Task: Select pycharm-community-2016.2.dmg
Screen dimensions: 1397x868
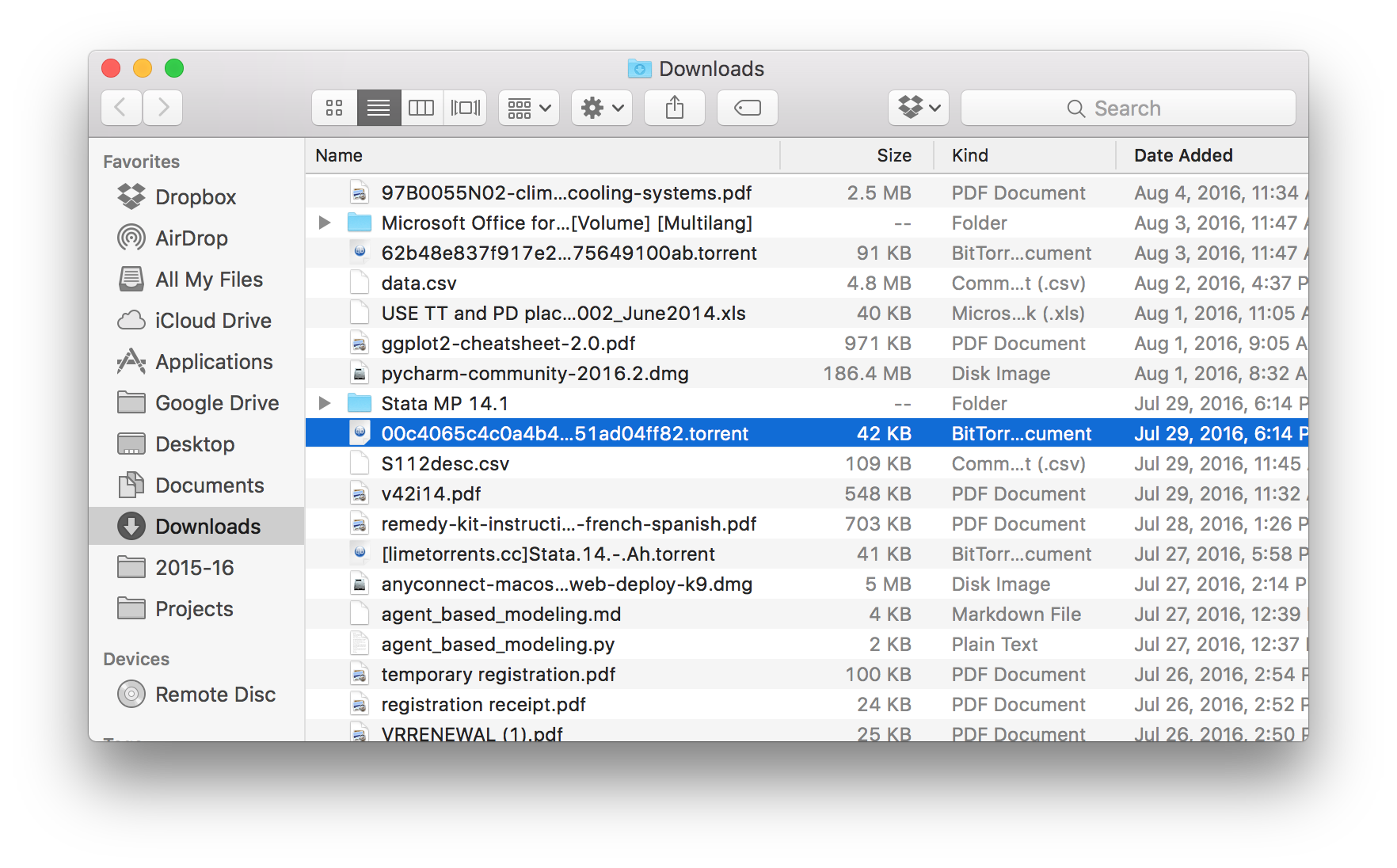Action: (x=807, y=374)
